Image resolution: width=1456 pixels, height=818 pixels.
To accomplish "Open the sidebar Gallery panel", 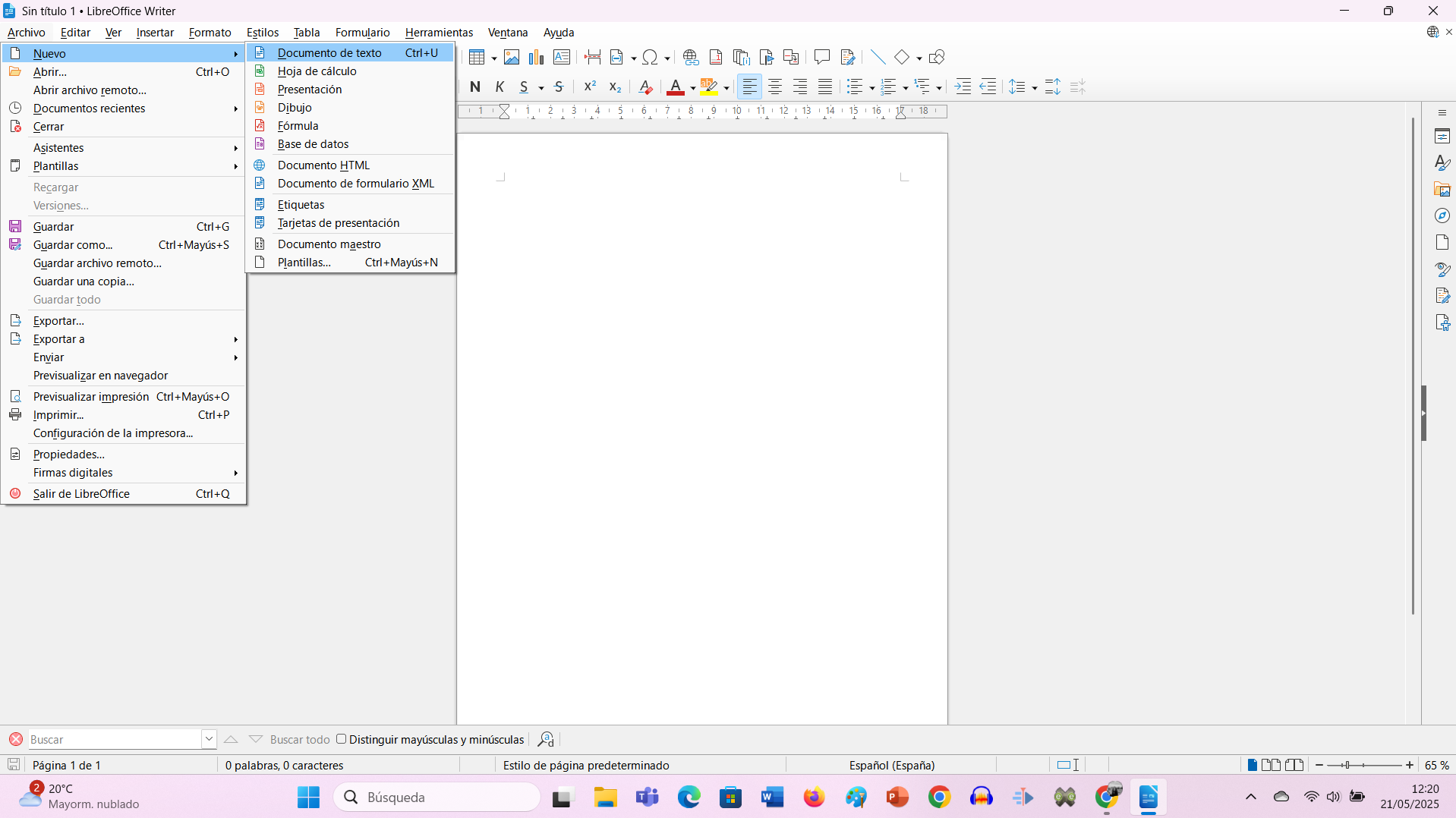I will pyautogui.click(x=1442, y=190).
